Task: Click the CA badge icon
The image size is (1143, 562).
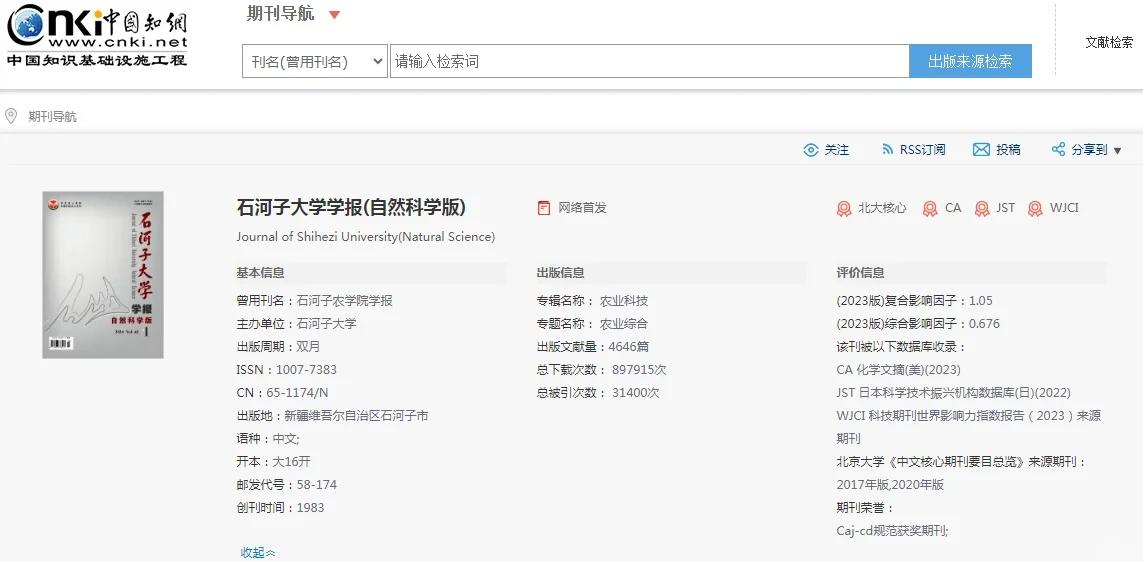Action: (930, 208)
